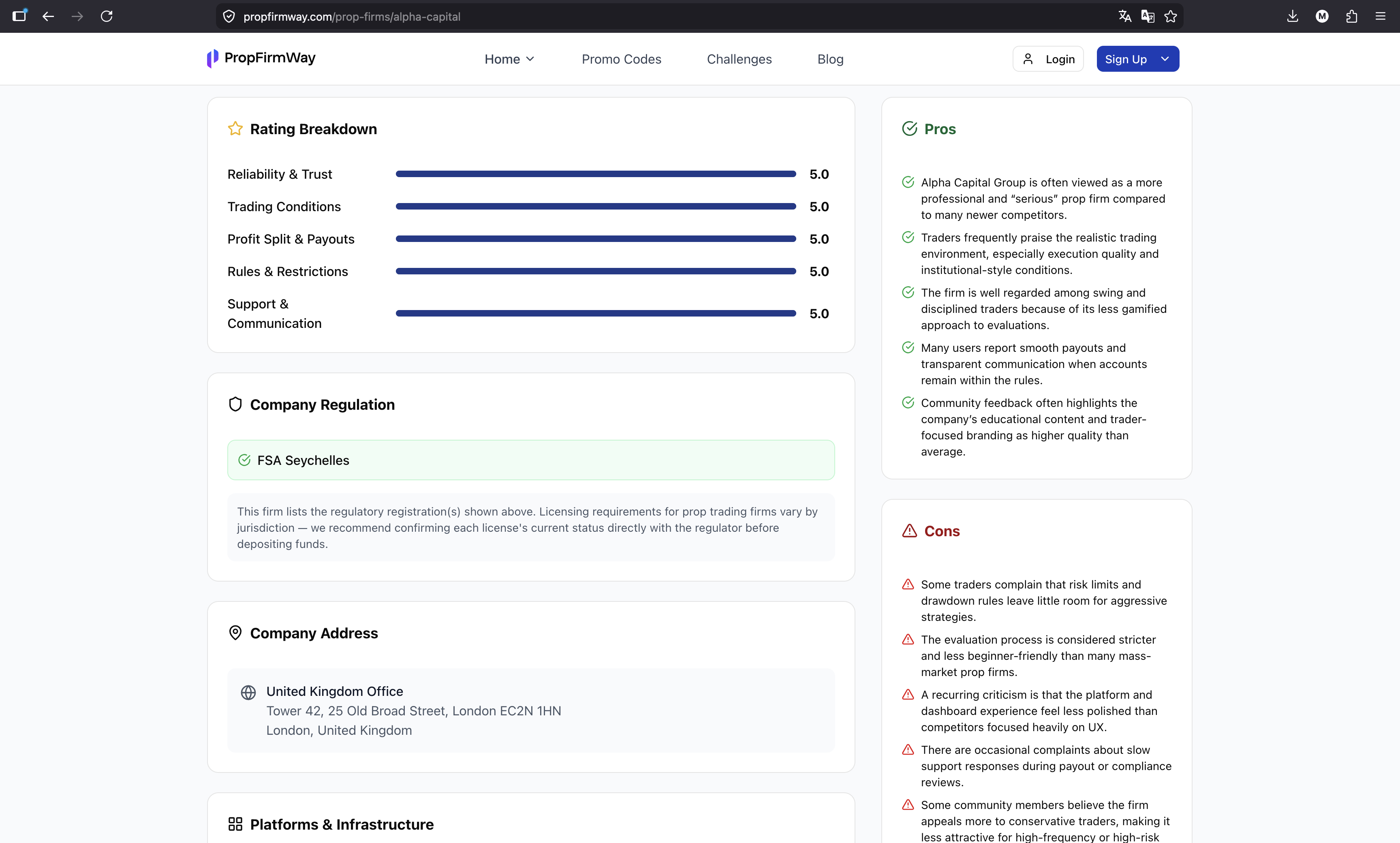The width and height of the screenshot is (1400, 843).
Task: Click the Reliability & Trust rating bar
Action: click(x=596, y=174)
